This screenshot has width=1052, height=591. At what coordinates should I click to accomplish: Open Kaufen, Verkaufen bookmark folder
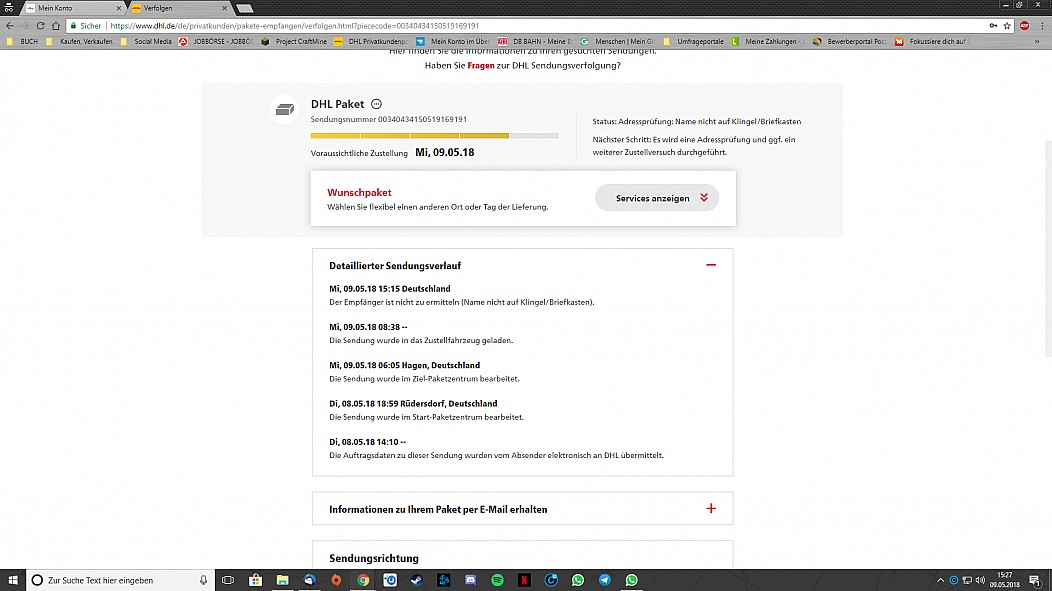tap(79, 42)
